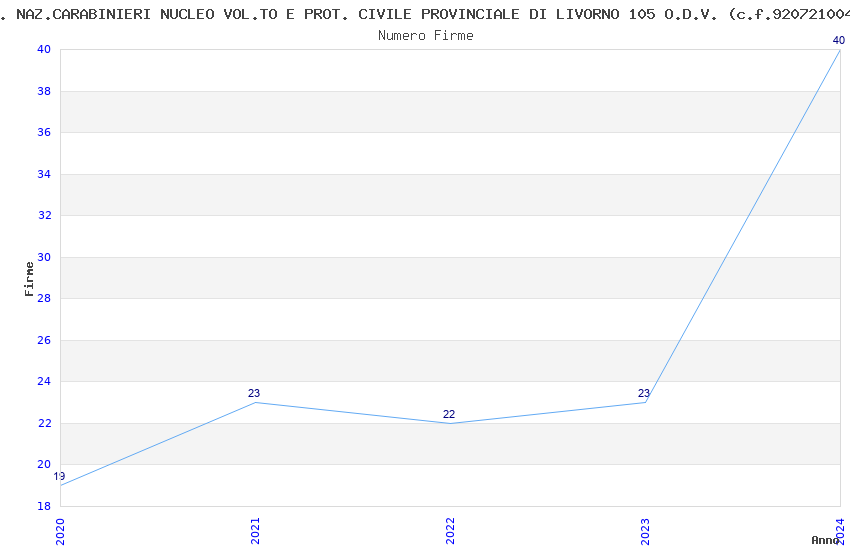
Task: Select x-axis year label 2023
Action: (x=645, y=532)
